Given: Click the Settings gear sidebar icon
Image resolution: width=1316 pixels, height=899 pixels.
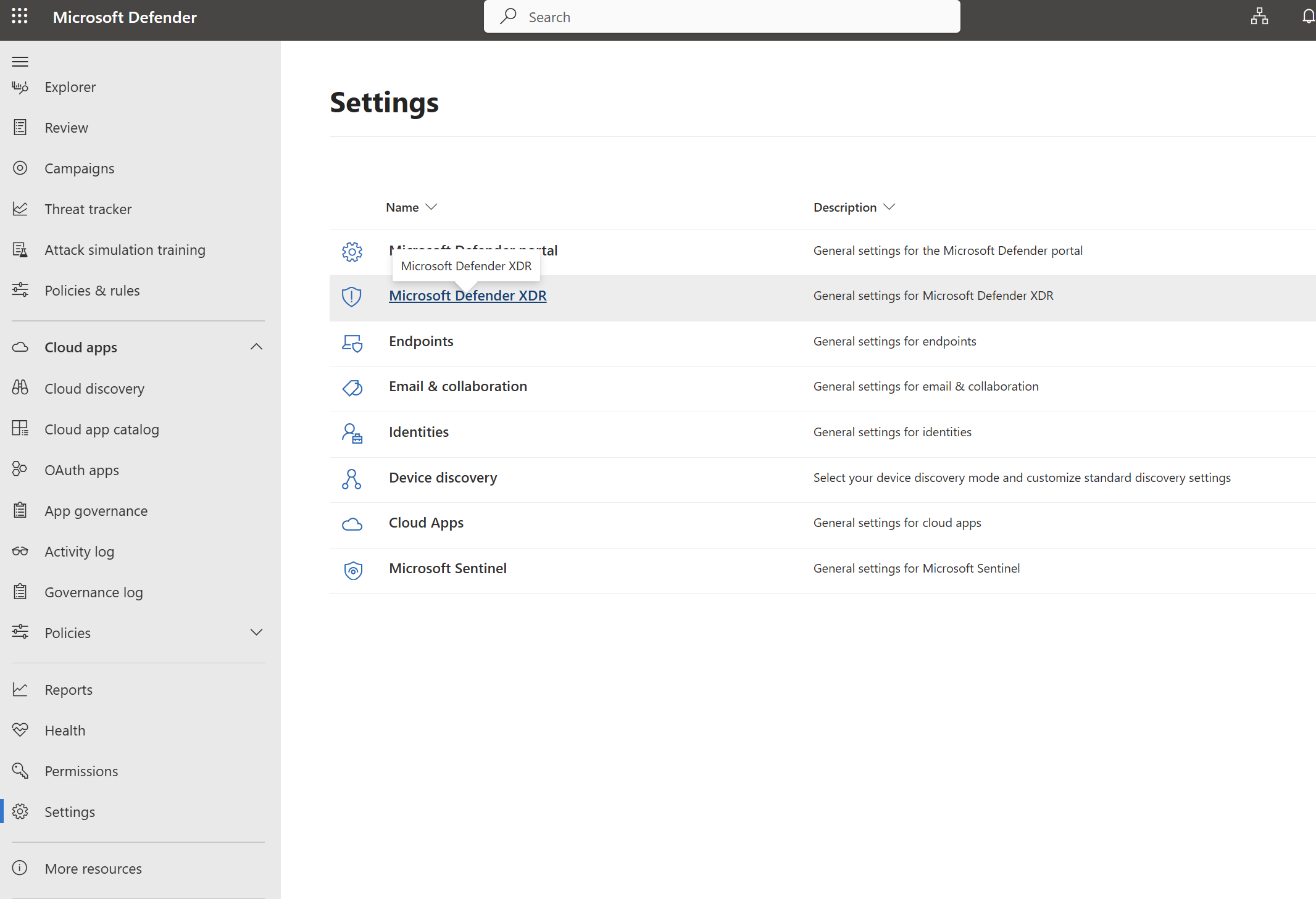Looking at the screenshot, I should click(x=20, y=811).
